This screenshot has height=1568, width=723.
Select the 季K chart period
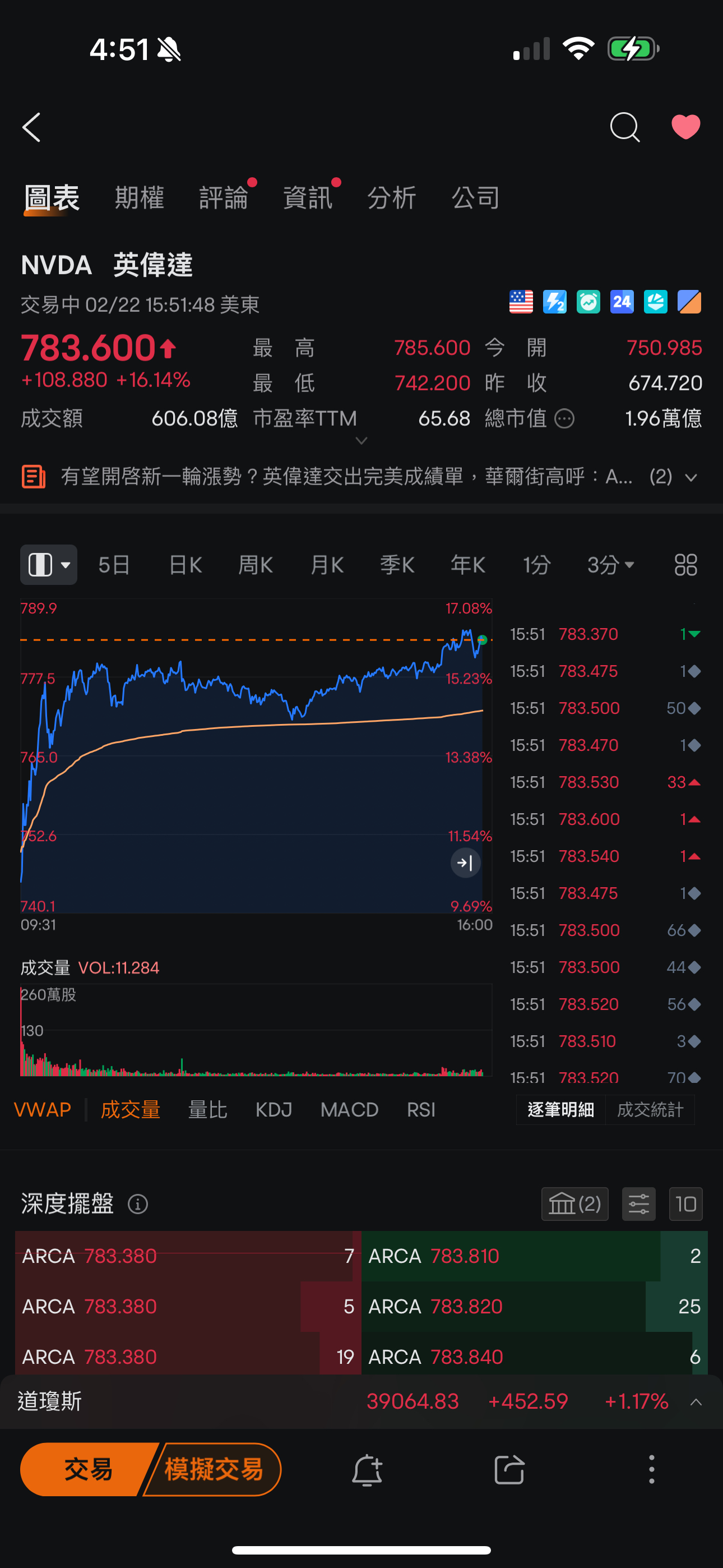(397, 565)
